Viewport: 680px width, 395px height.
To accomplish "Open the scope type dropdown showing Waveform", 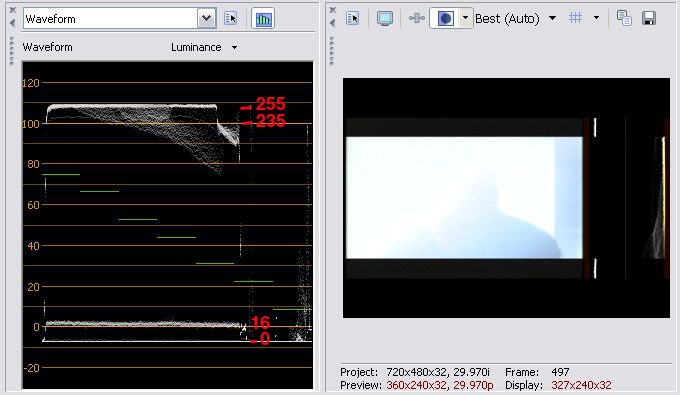I will 206,19.
